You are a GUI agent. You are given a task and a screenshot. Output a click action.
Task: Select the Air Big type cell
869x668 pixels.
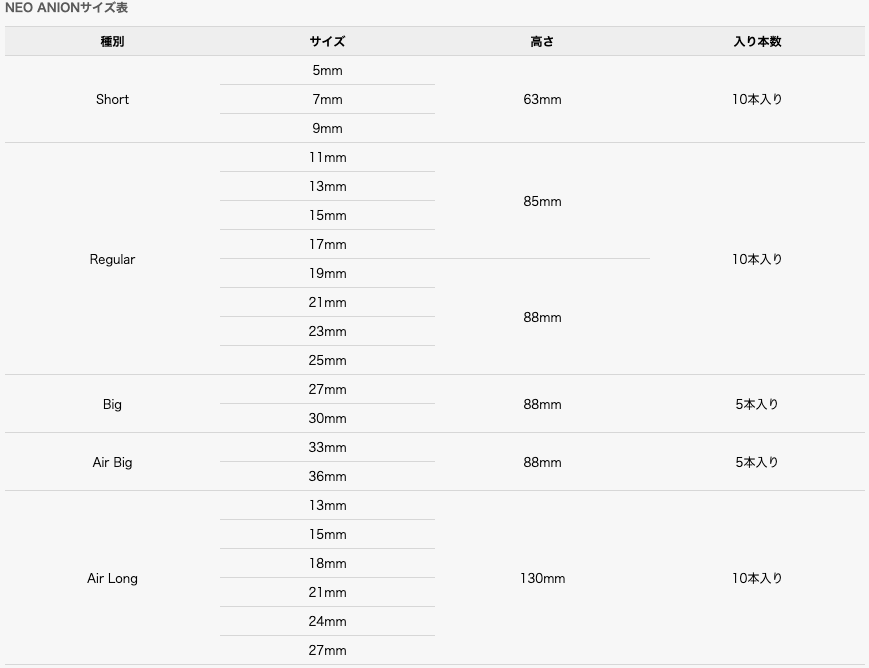tap(112, 462)
